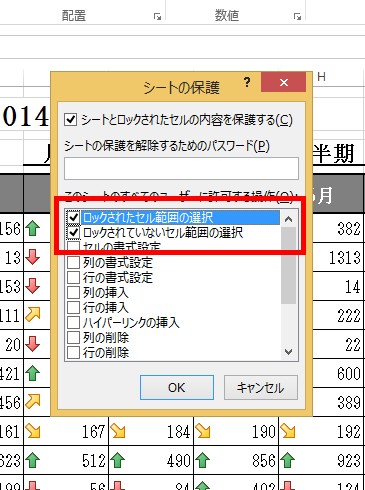Click the password field for unprotecting the sheet
365x490 pixels.
[x=181, y=168]
